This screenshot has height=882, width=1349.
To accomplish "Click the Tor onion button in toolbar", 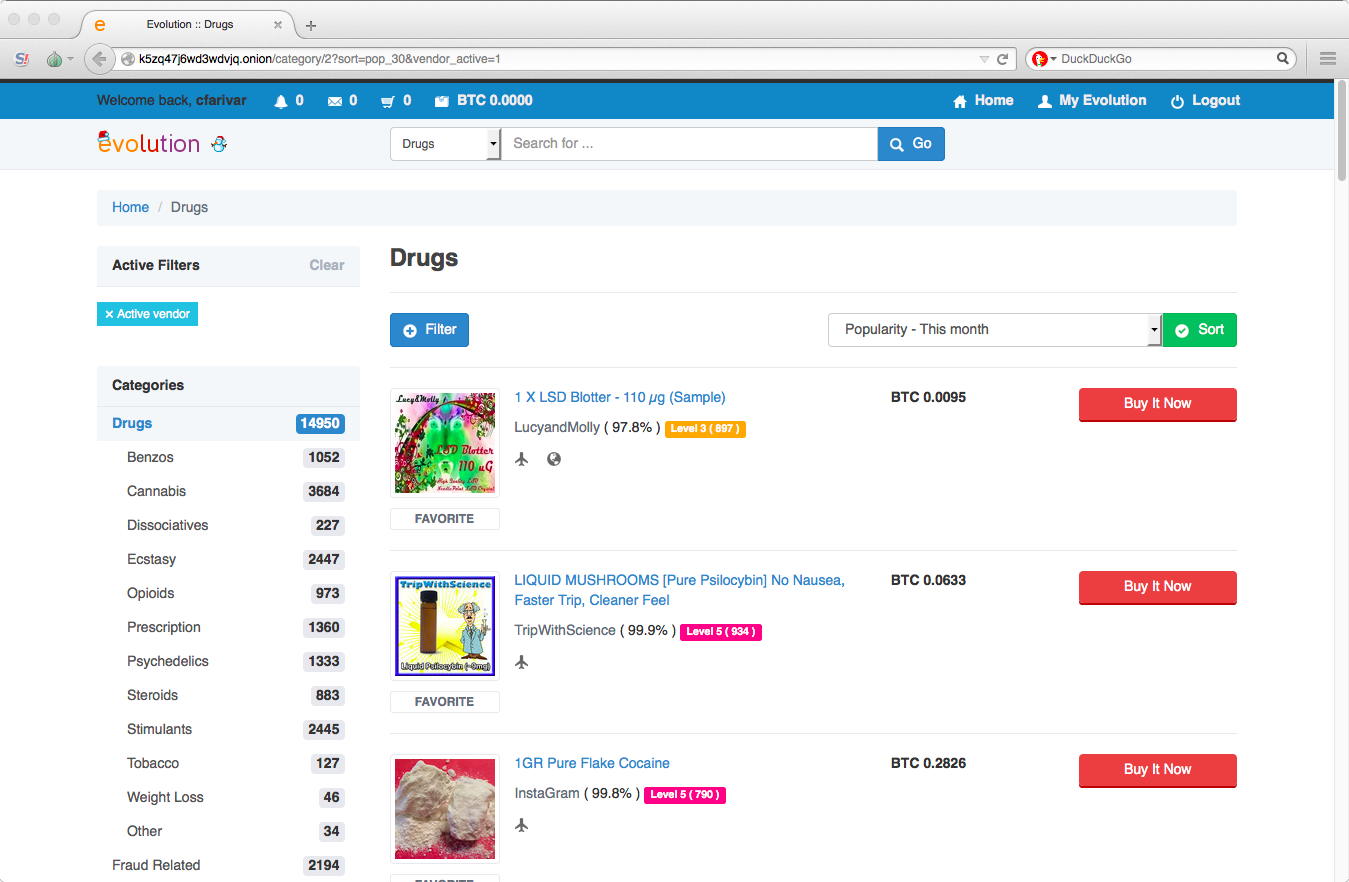I will (x=54, y=59).
